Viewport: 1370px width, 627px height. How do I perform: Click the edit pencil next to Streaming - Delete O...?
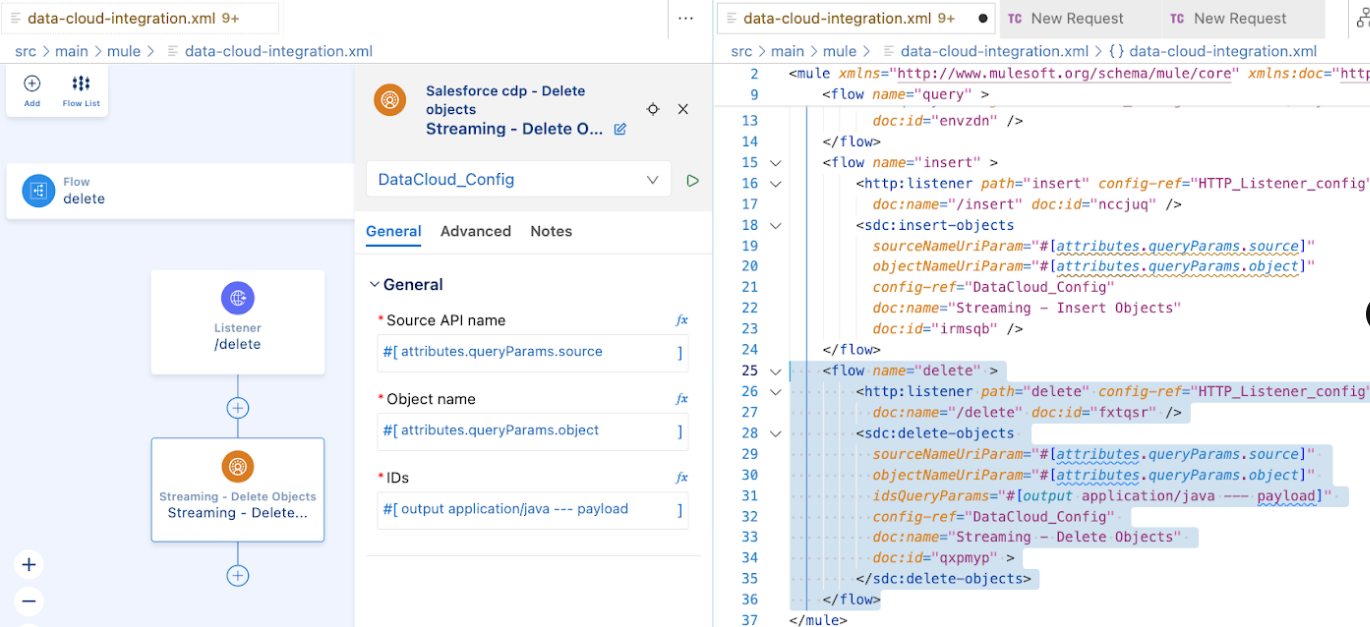click(619, 129)
